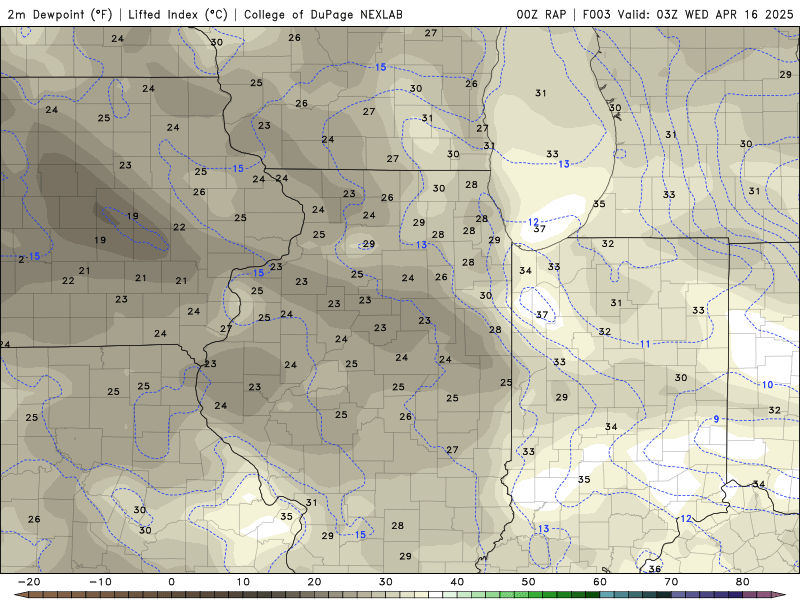Click the blue "10" lifted index contour label
The height and width of the screenshot is (600, 800).
pyautogui.click(x=767, y=385)
